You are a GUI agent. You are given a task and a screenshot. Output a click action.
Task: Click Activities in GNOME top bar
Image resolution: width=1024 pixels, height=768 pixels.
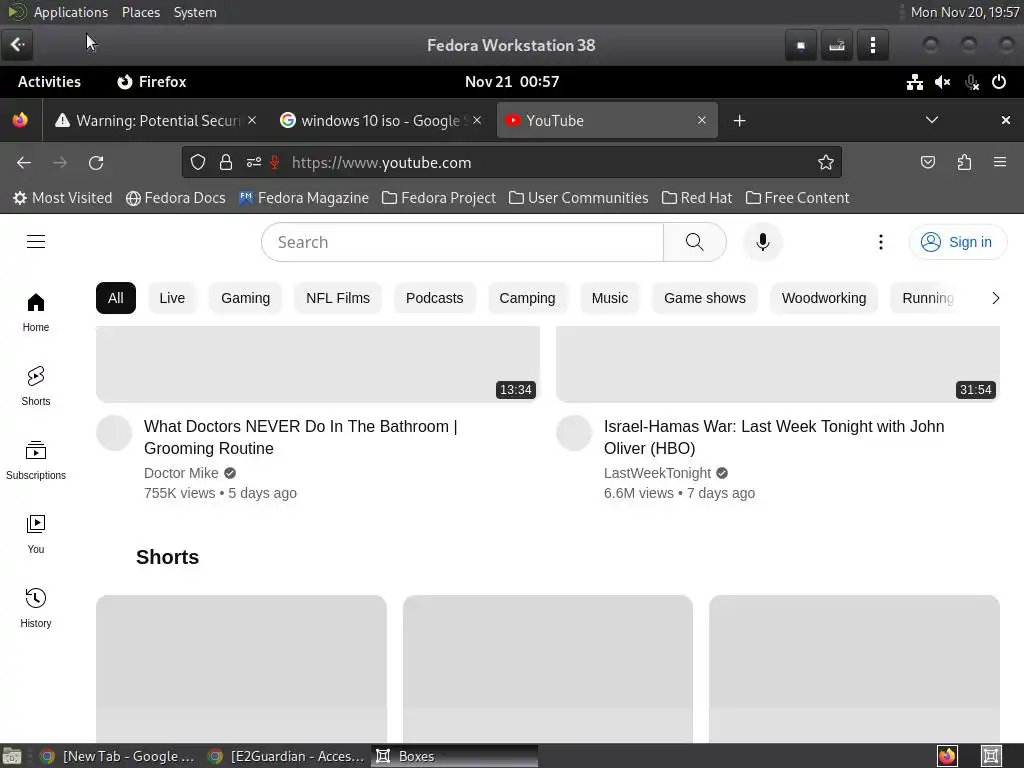[x=50, y=82]
